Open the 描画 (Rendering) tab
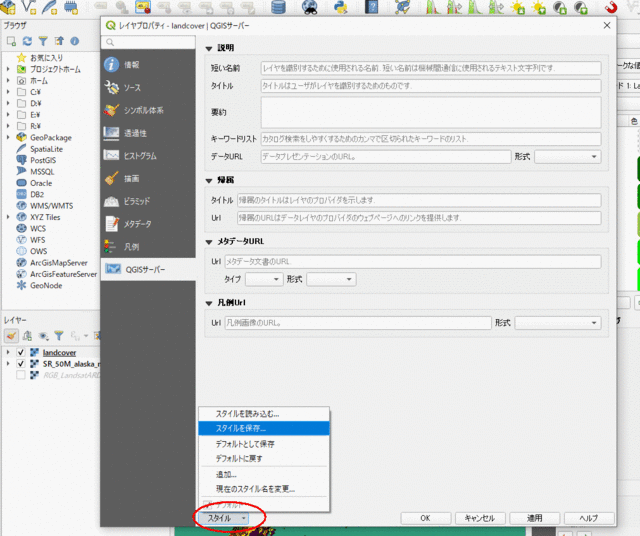Screen dimensions: 640x536 pyautogui.click(x=148, y=178)
